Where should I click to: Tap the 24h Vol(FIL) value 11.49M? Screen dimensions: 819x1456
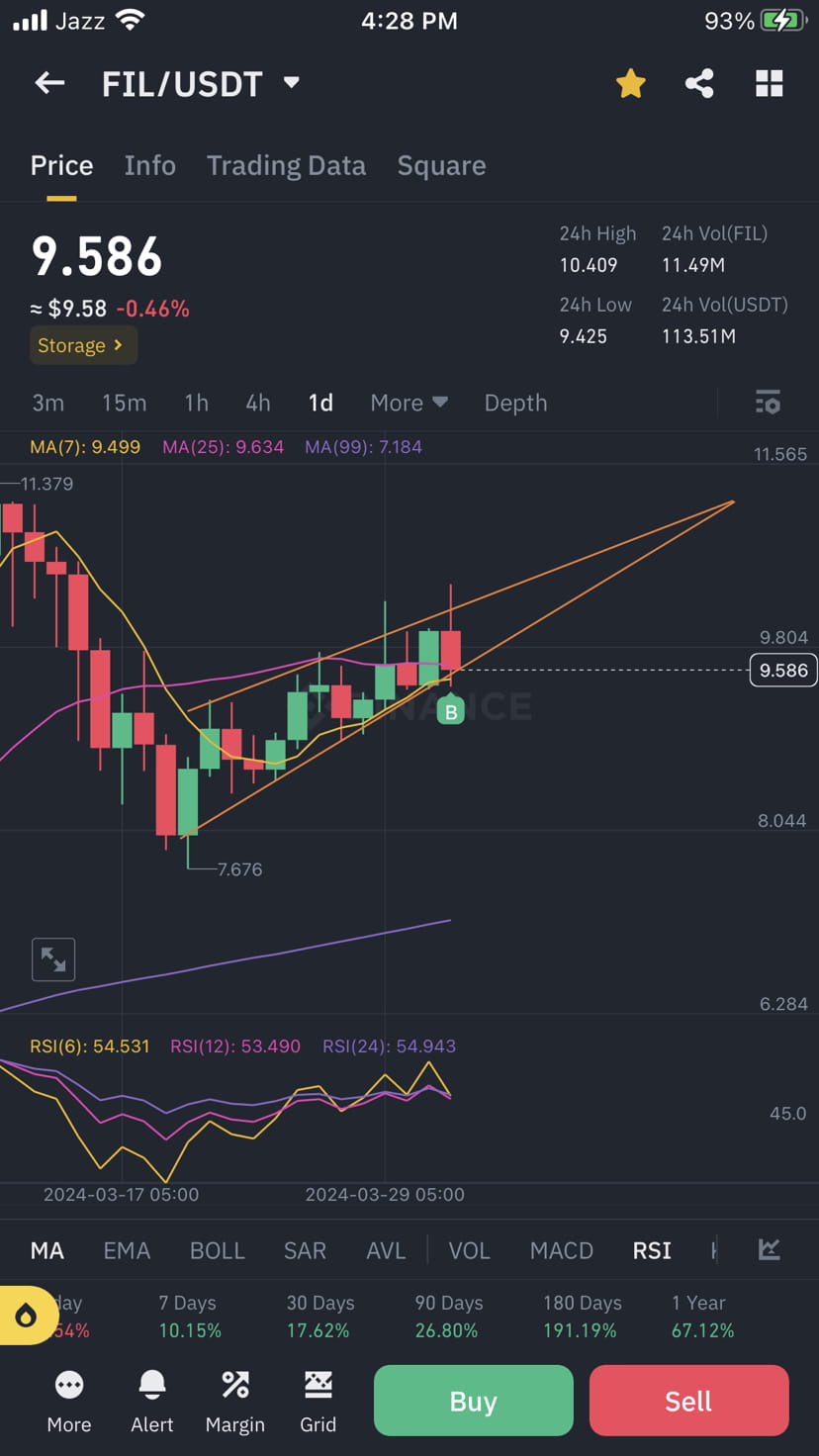pyautogui.click(x=693, y=265)
